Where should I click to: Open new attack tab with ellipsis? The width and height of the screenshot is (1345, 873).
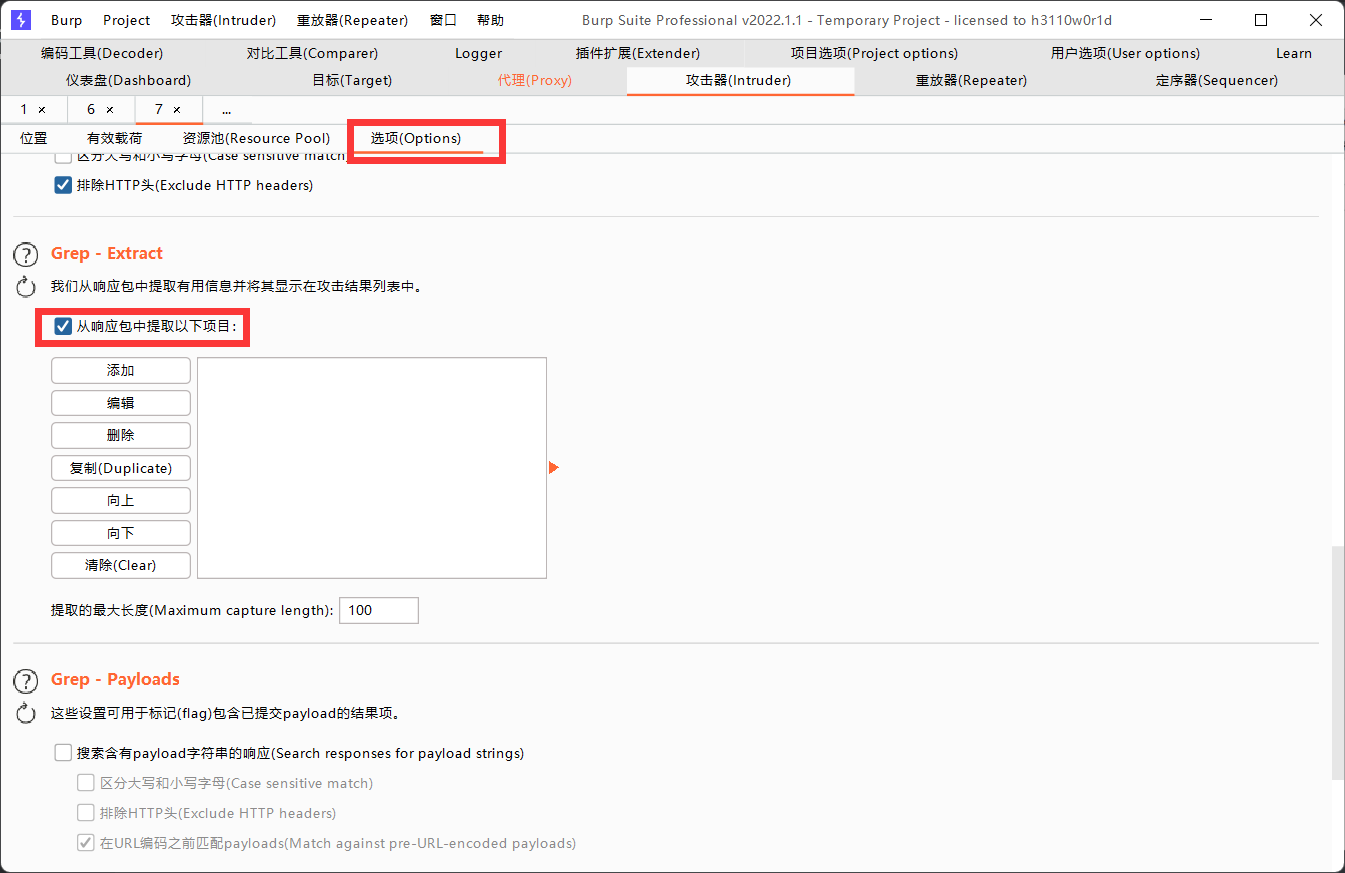[226, 110]
